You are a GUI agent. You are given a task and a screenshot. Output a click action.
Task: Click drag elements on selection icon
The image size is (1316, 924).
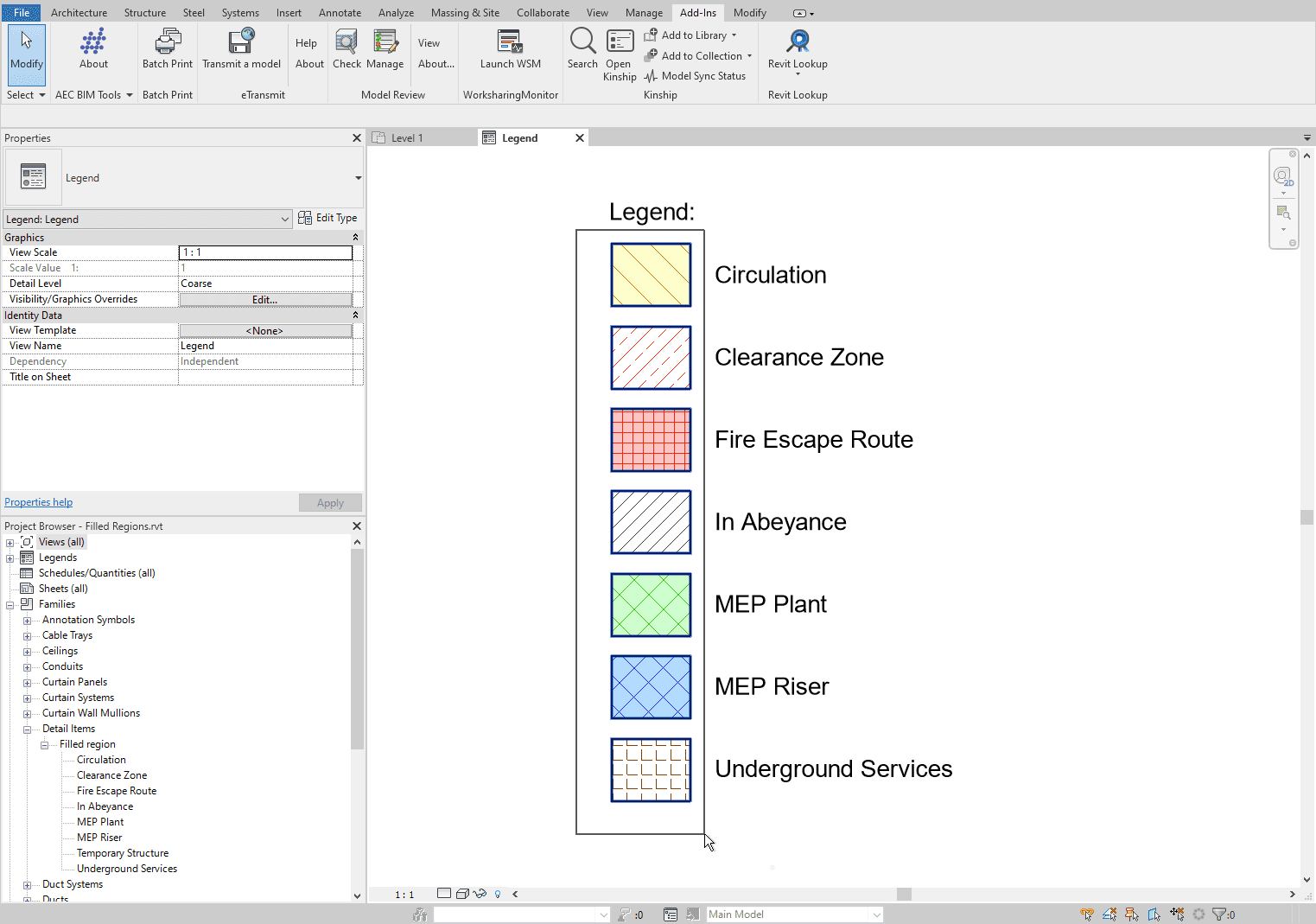(x=1177, y=914)
